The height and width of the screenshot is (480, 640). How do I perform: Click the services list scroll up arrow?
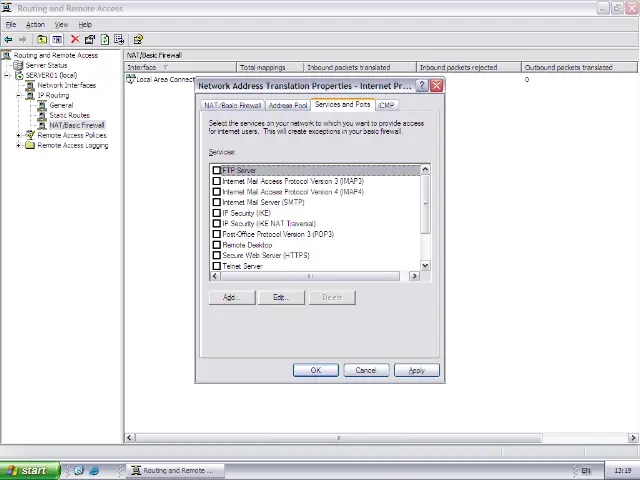click(x=425, y=169)
